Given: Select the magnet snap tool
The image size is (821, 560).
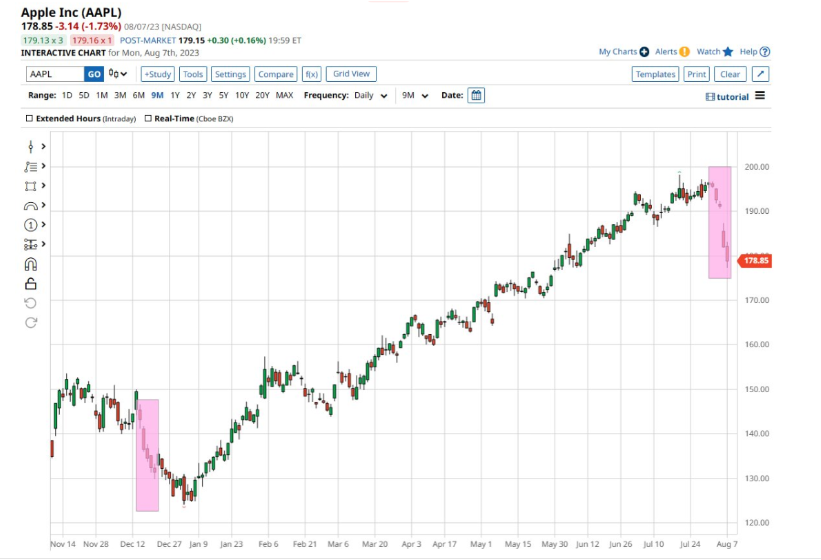Looking at the screenshot, I should (x=30, y=264).
